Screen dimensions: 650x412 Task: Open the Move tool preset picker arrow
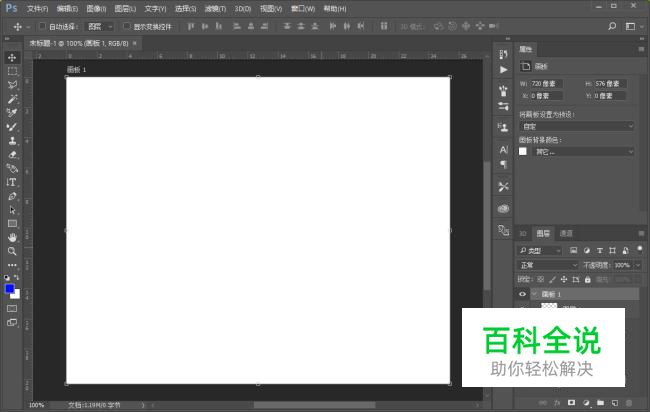(x=28, y=27)
